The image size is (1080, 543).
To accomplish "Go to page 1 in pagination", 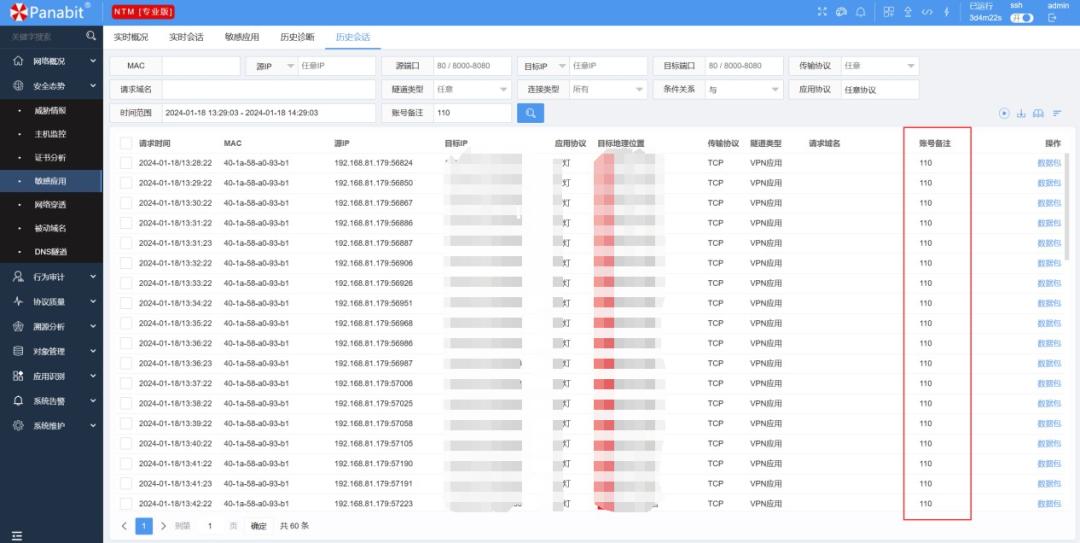I will (x=144, y=526).
